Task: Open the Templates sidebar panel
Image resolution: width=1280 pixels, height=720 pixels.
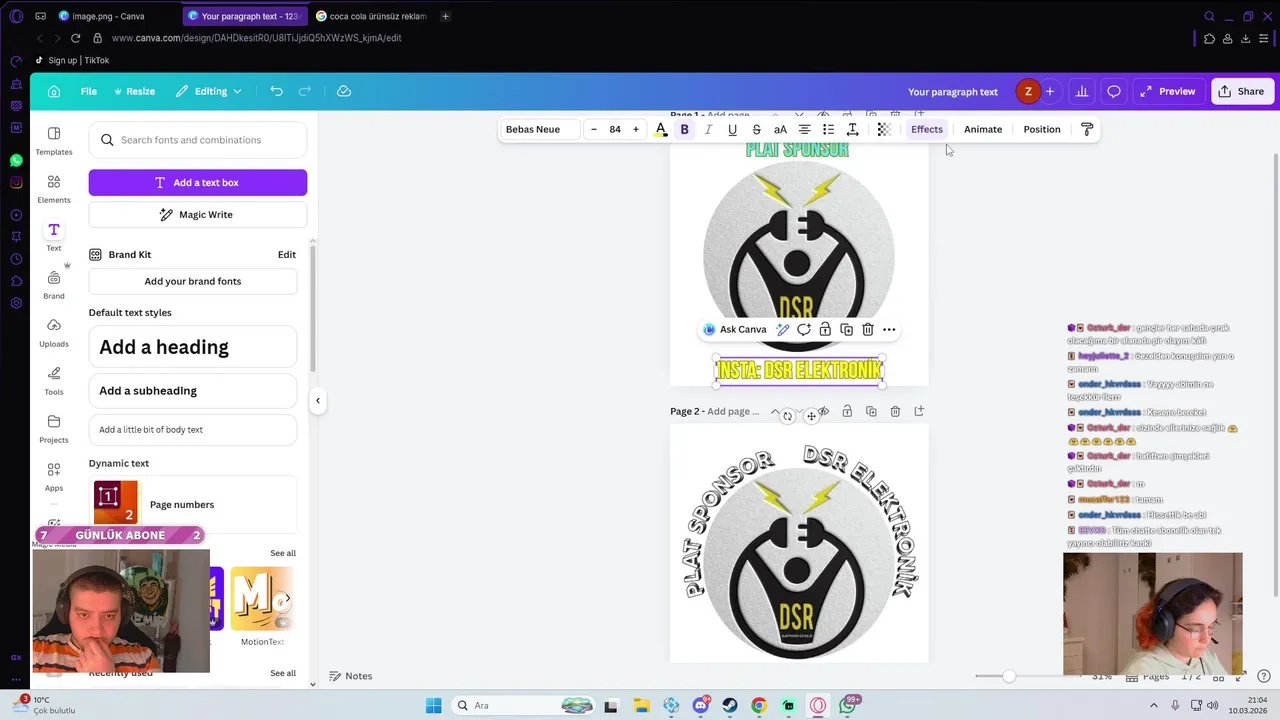Action: coord(54,141)
